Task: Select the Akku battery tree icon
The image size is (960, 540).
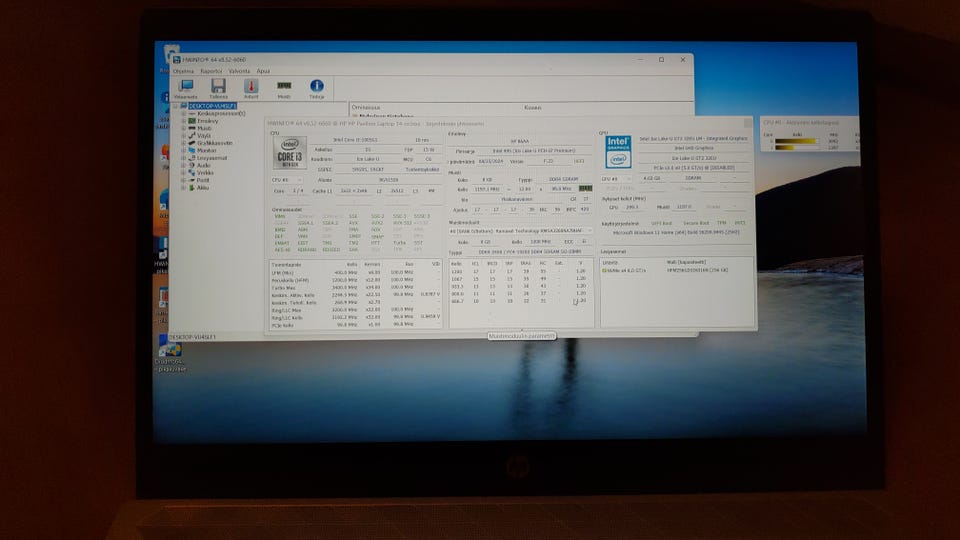Action: click(192, 188)
